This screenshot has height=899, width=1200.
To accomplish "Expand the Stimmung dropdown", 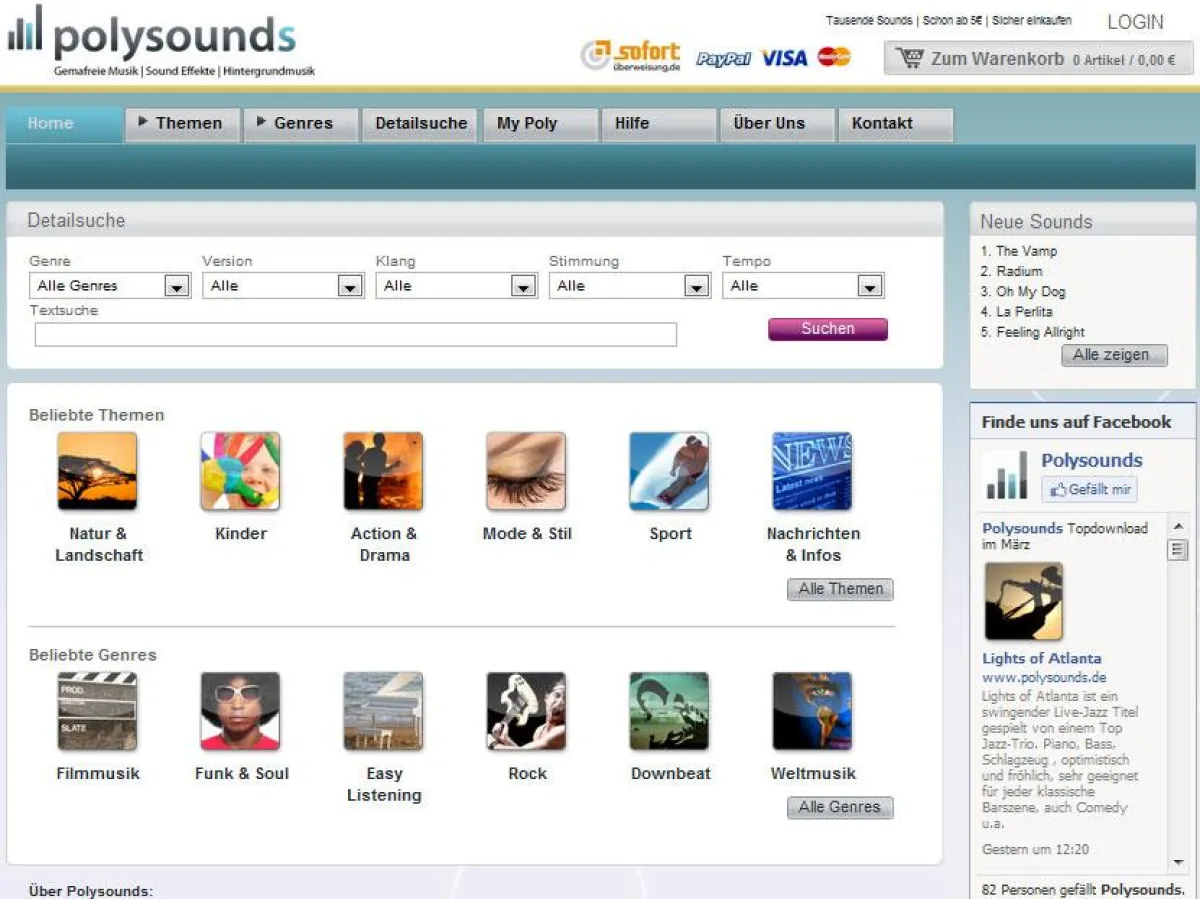I will pos(629,285).
